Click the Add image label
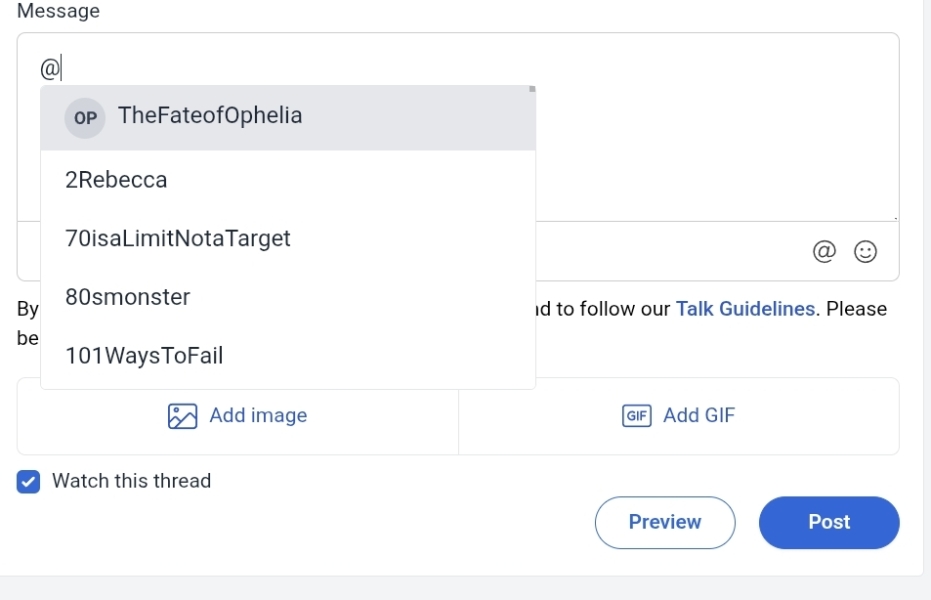 258,416
